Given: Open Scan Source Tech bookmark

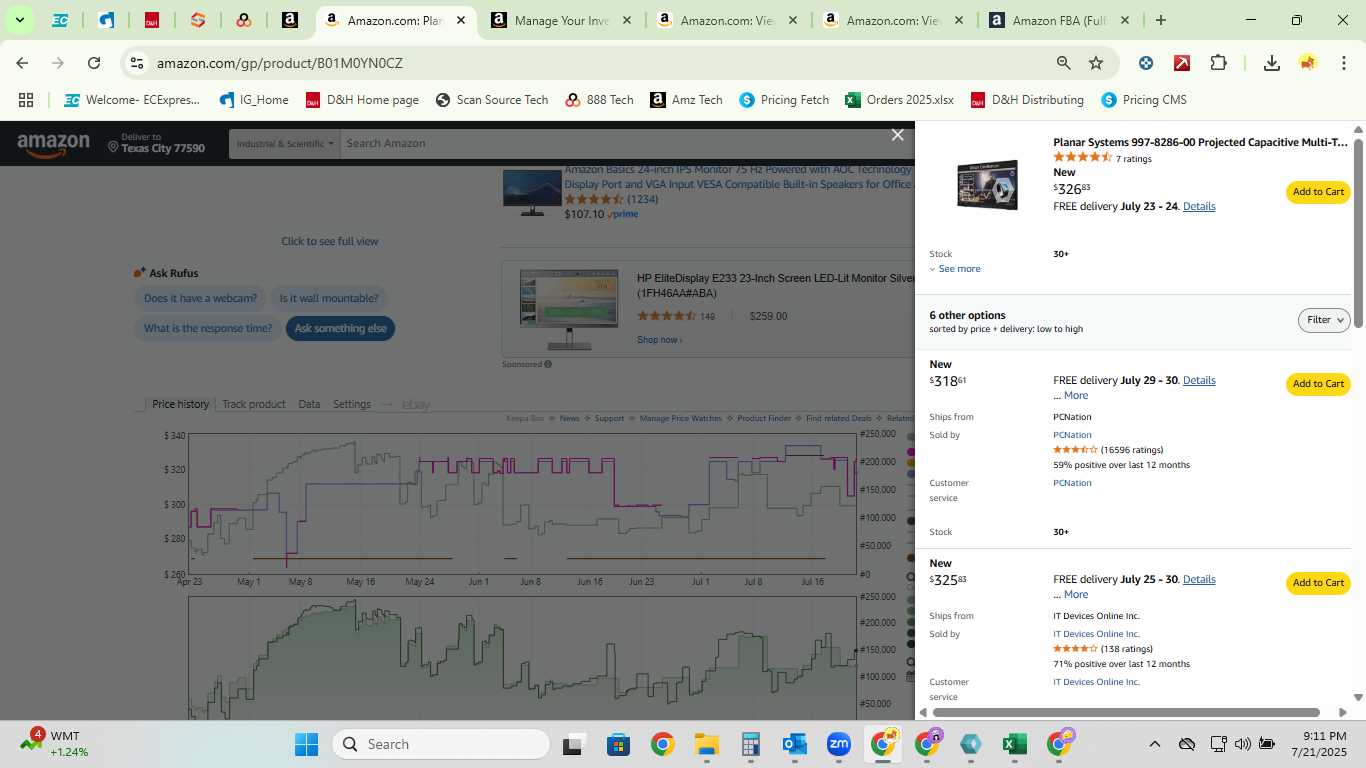Looking at the screenshot, I should pyautogui.click(x=492, y=100).
